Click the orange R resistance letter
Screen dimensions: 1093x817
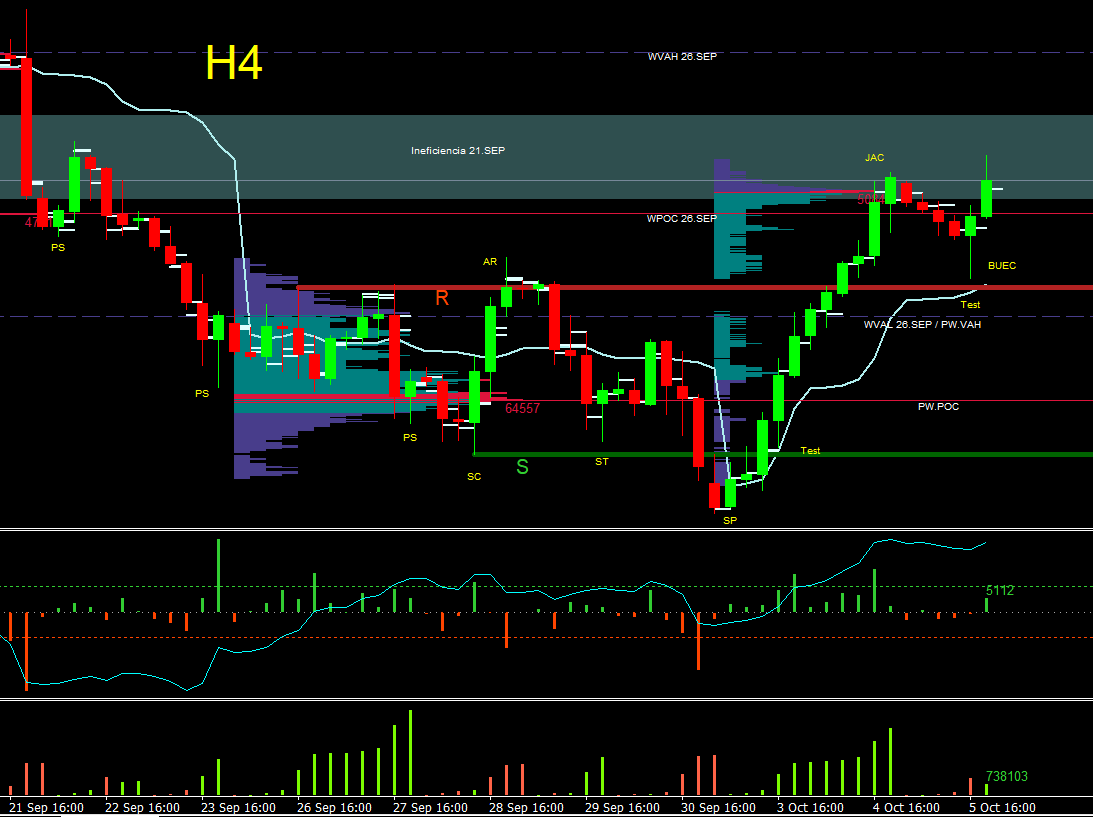point(442,298)
